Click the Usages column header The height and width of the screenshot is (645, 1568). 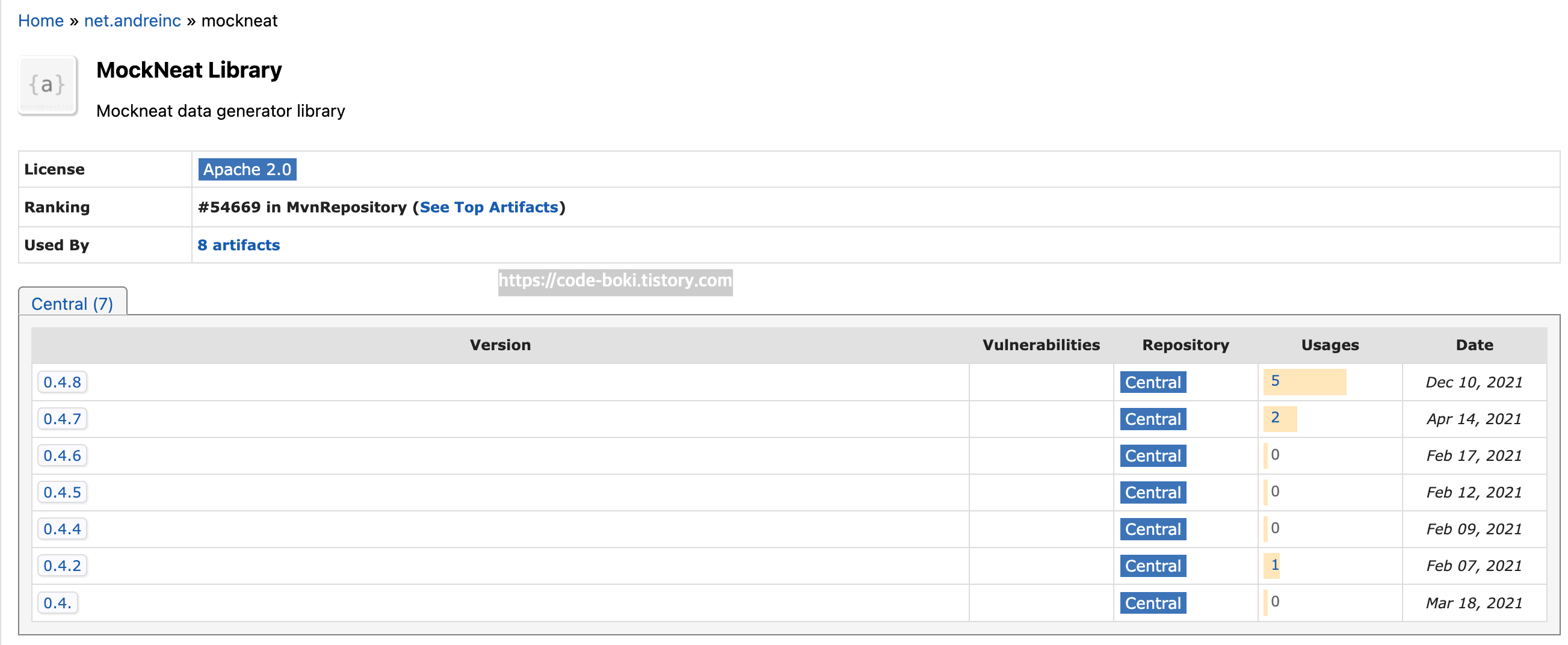click(x=1330, y=345)
